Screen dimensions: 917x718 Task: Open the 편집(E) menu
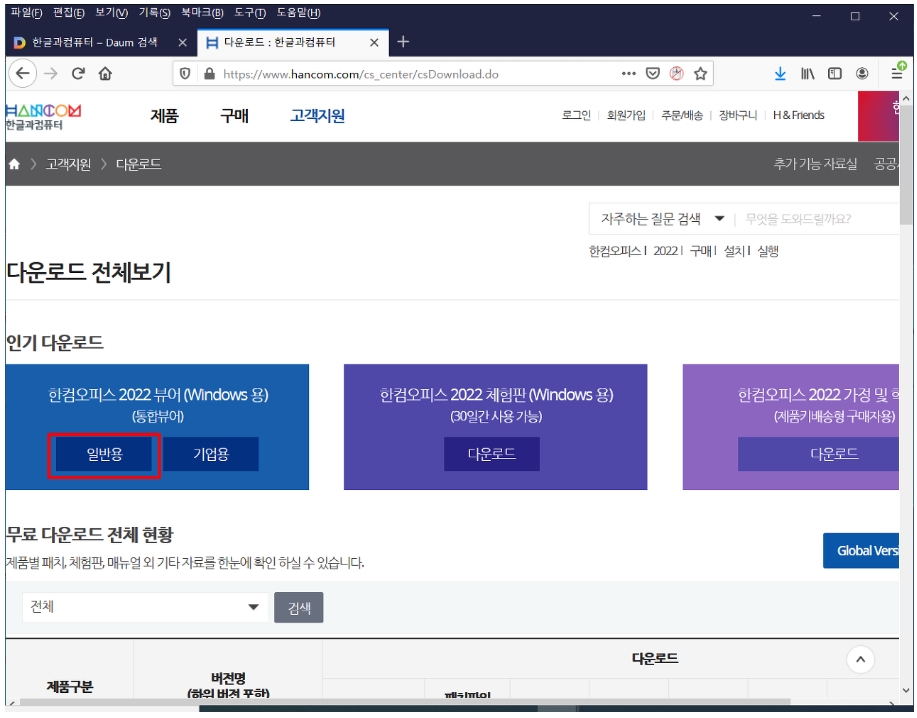(68, 13)
